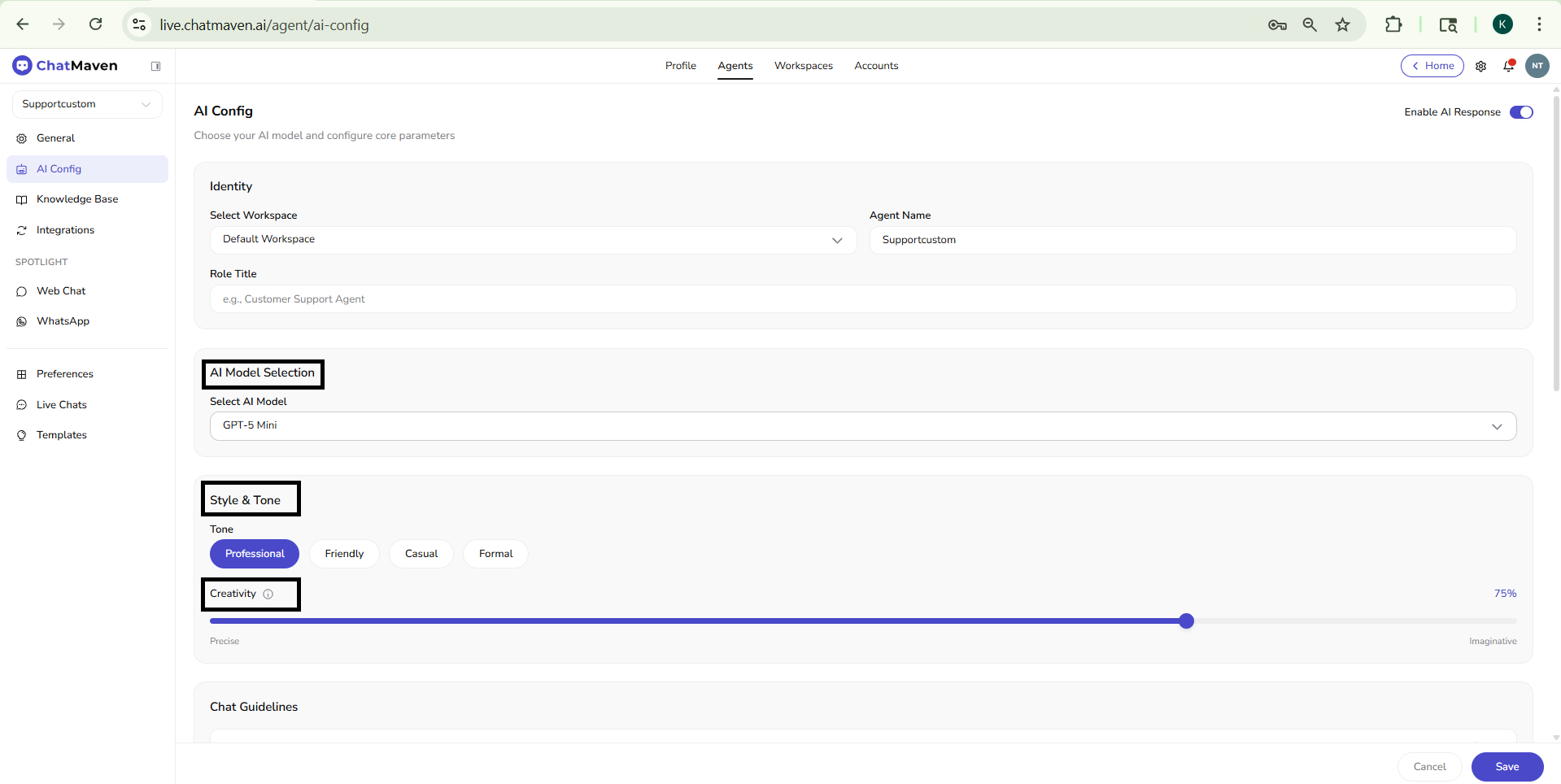This screenshot has height=784, width=1561.
Task: Collapse the sidebar using the panel icon
Action: [155, 66]
